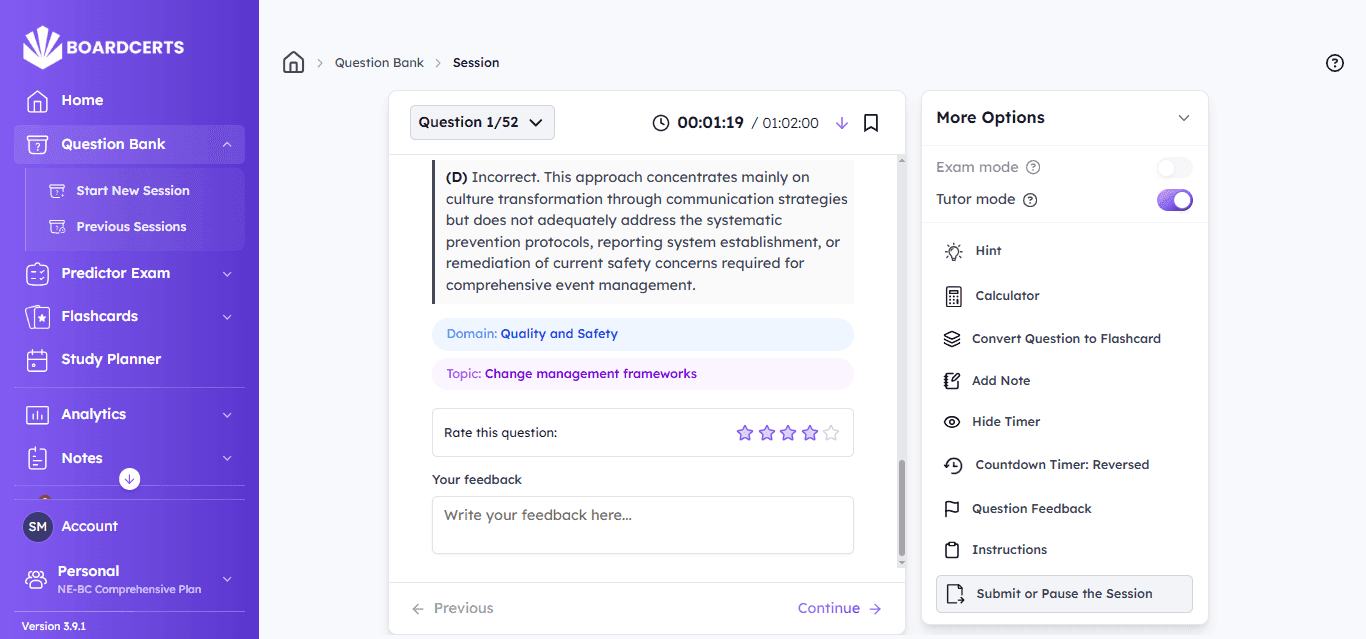Add a Note to this question
This screenshot has width=1366, height=639.
click(x=1000, y=381)
